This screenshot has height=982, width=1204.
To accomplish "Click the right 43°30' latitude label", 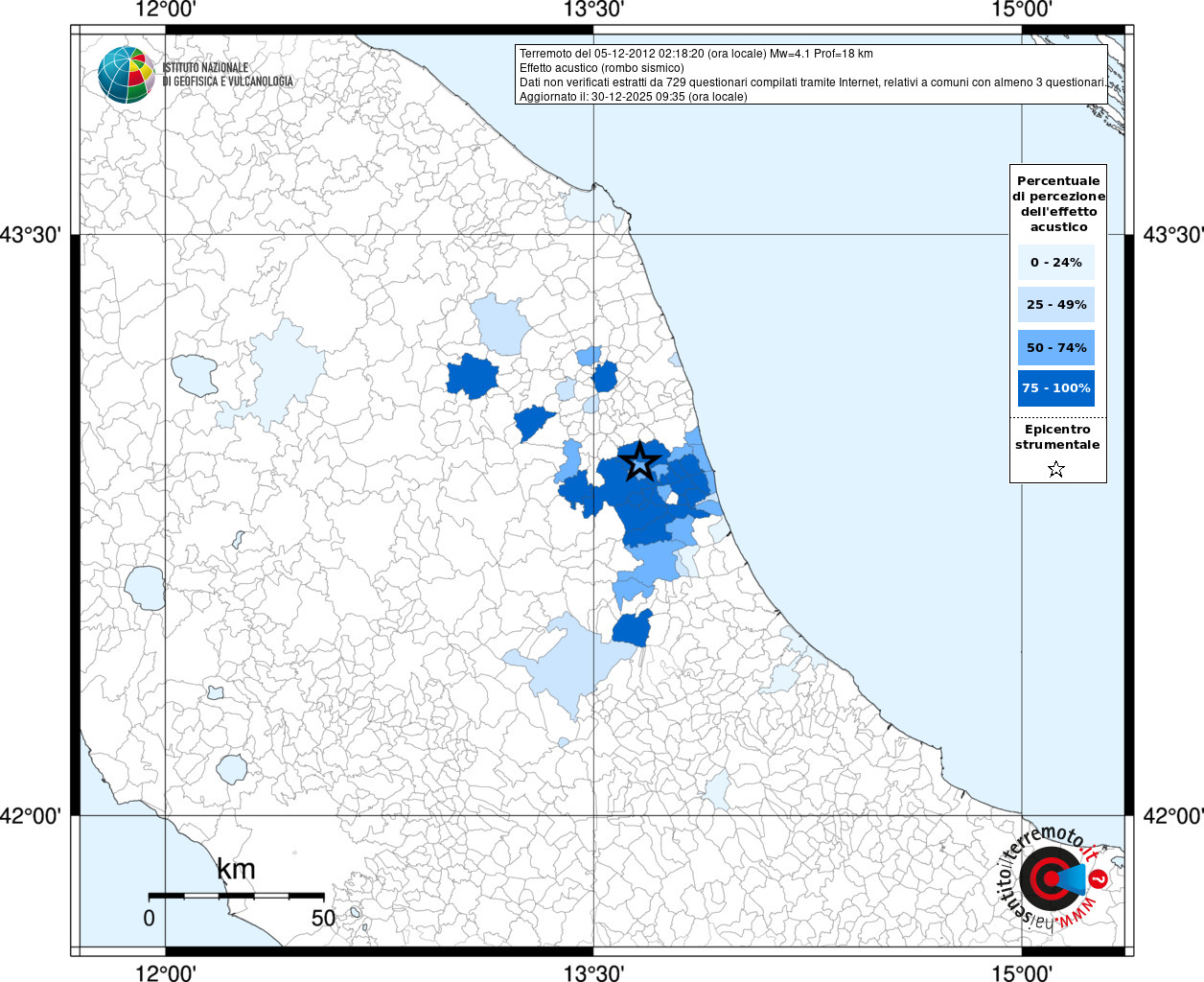I will point(1173,235).
